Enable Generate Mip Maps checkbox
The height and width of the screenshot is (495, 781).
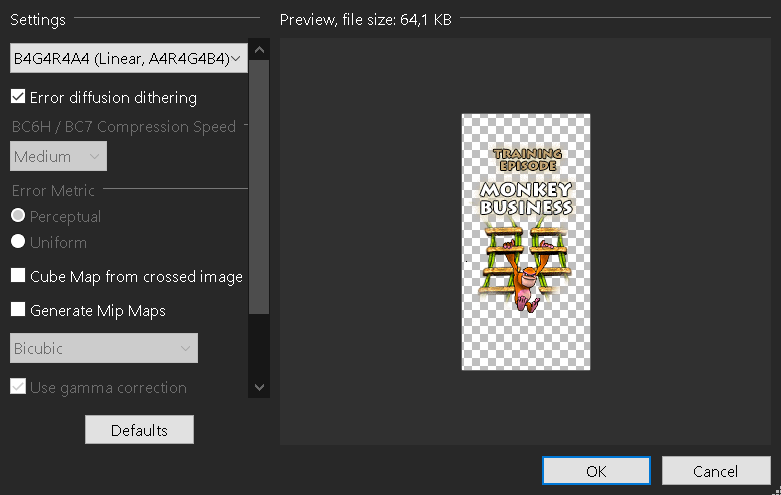click(x=18, y=310)
